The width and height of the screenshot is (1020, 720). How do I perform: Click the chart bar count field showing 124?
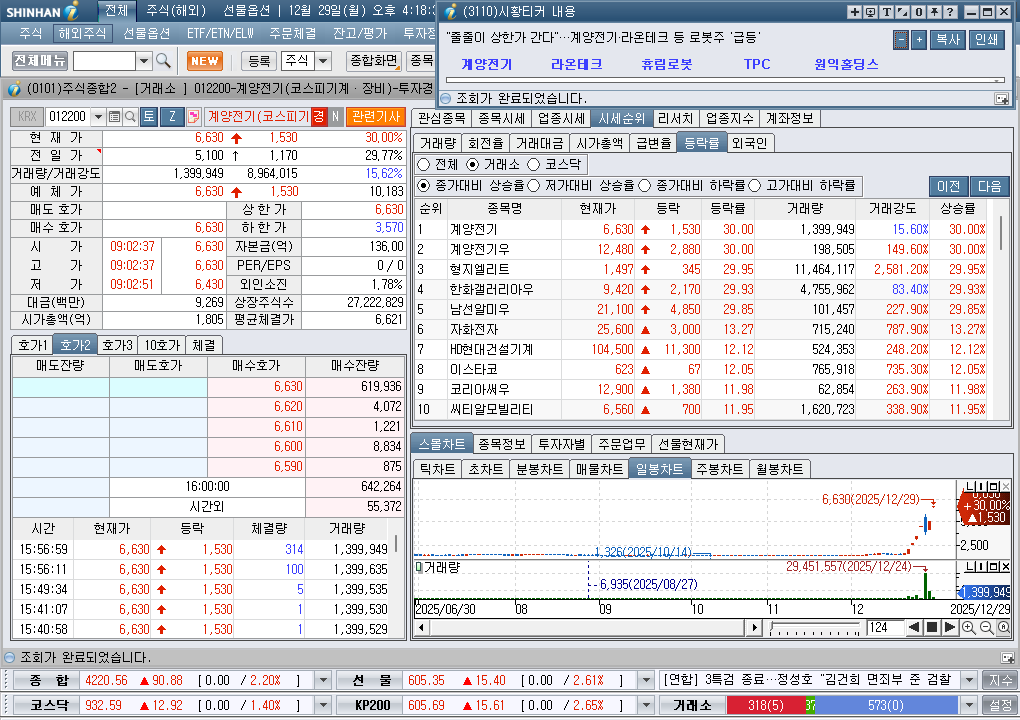pos(885,628)
